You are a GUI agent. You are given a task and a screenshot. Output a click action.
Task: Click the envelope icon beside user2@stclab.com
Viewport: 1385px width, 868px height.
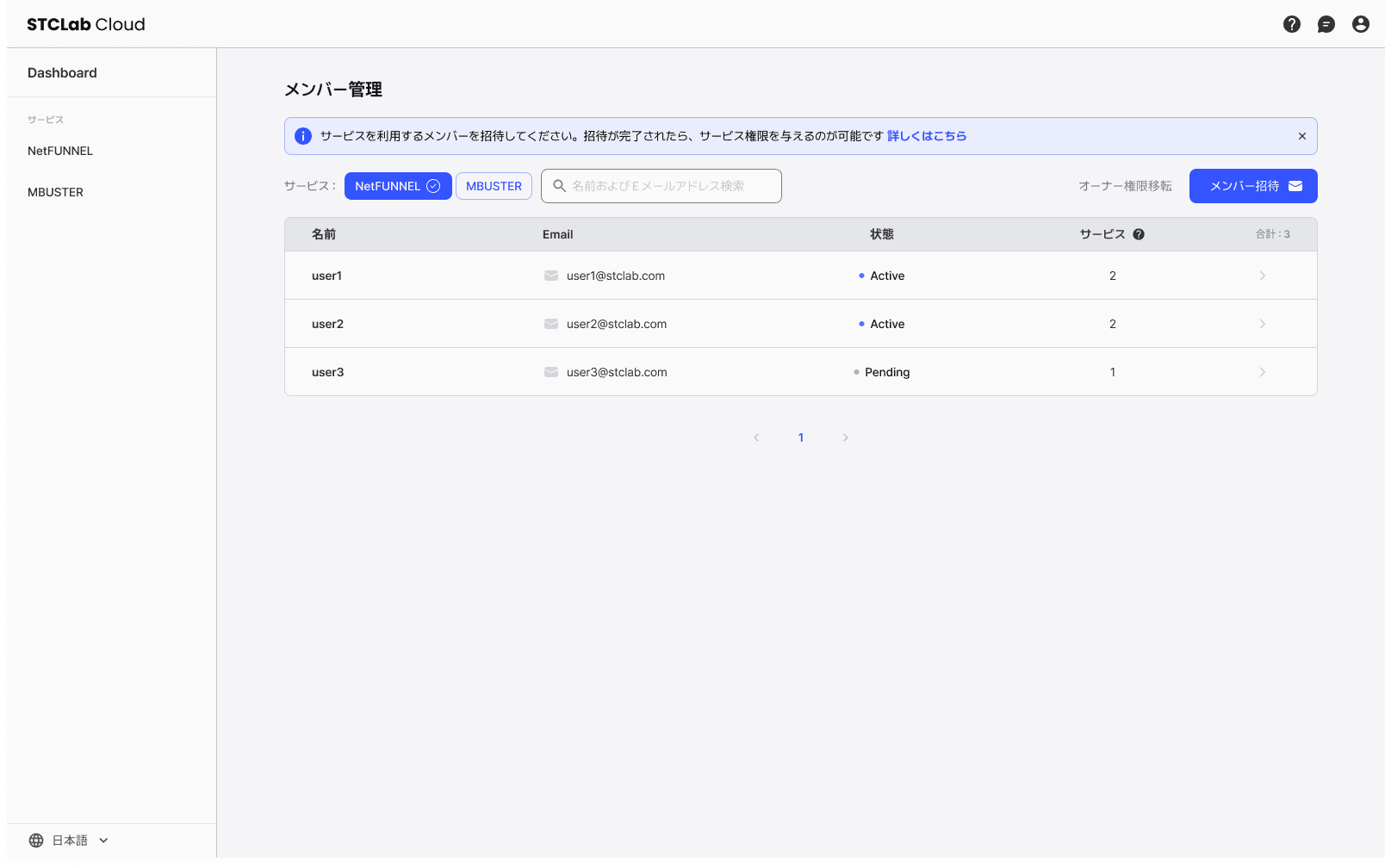(551, 324)
